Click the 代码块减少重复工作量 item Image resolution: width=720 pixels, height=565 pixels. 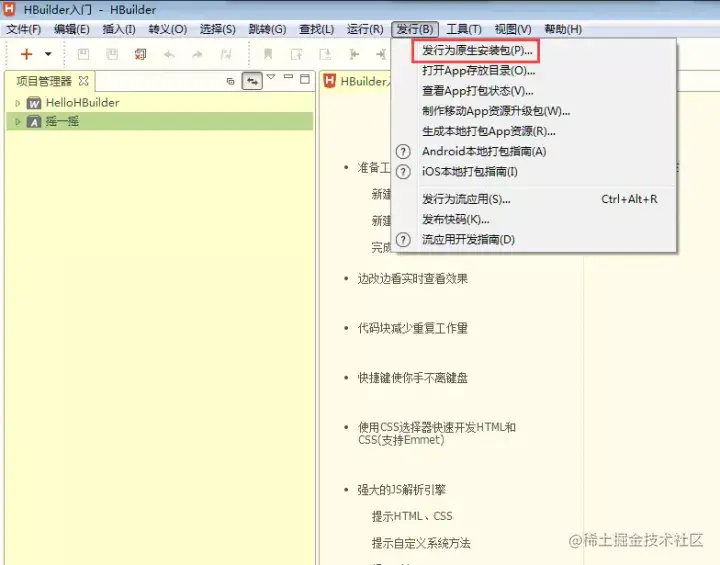[x=412, y=328]
